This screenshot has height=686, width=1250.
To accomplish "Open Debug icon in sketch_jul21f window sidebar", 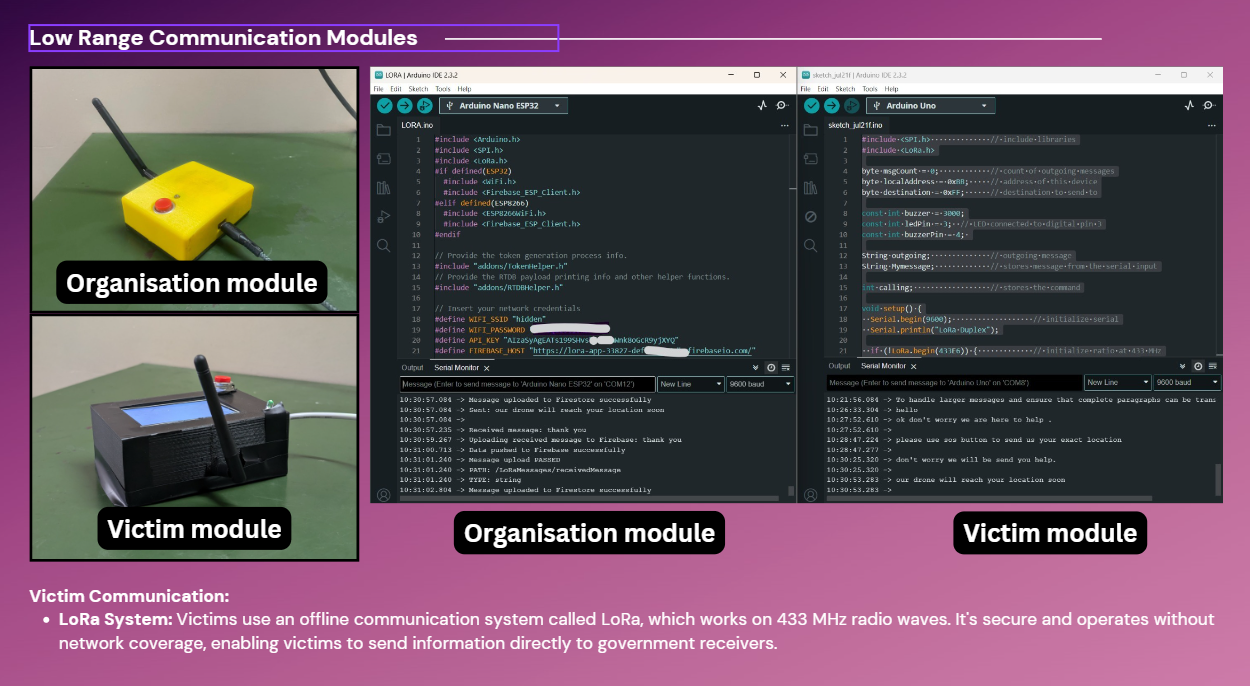I will click(811, 216).
